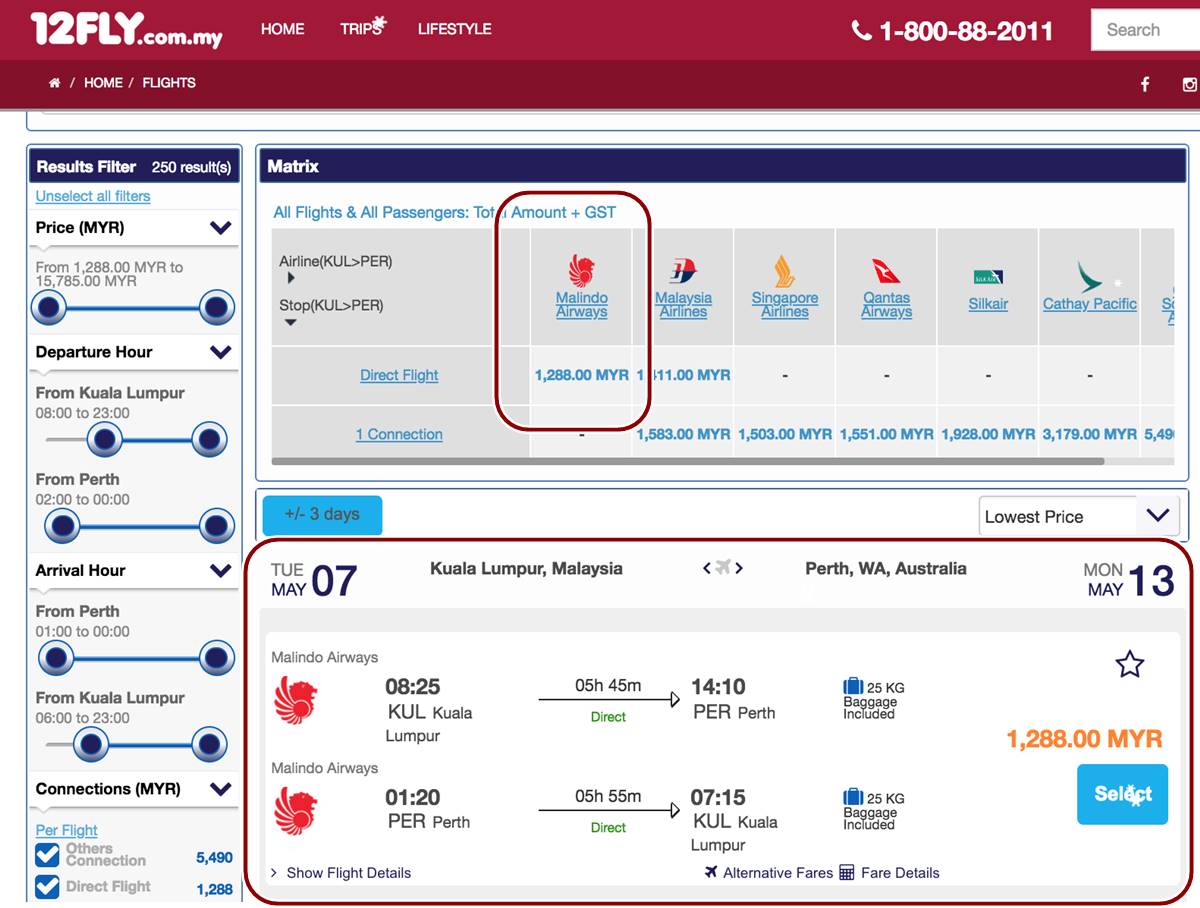
Task: Click the HOME breadcrumb link
Action: (103, 83)
